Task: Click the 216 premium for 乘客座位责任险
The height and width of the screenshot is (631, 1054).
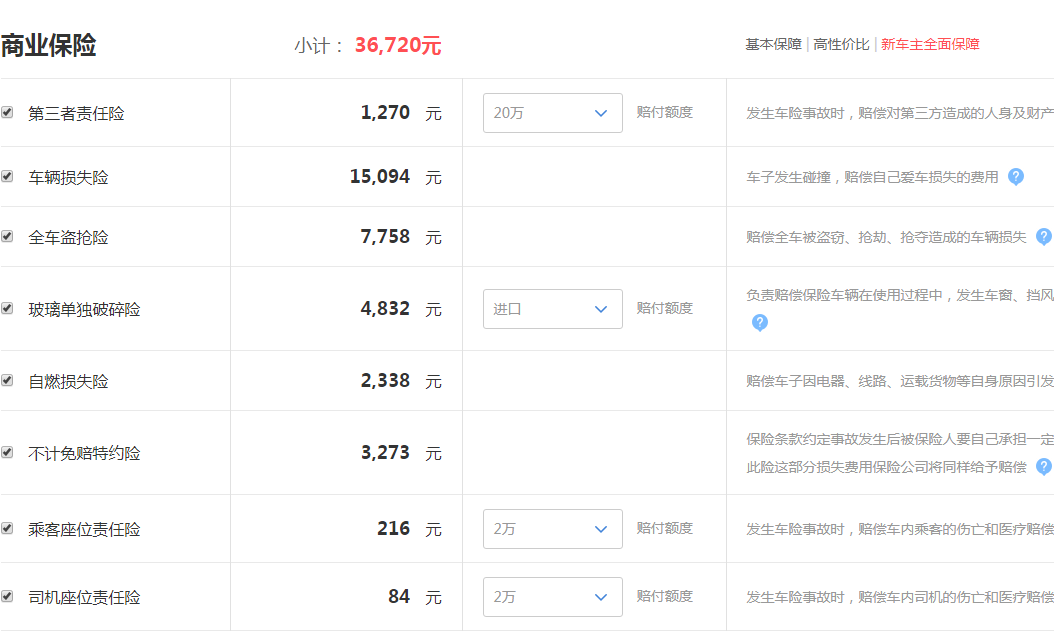Action: (393, 528)
